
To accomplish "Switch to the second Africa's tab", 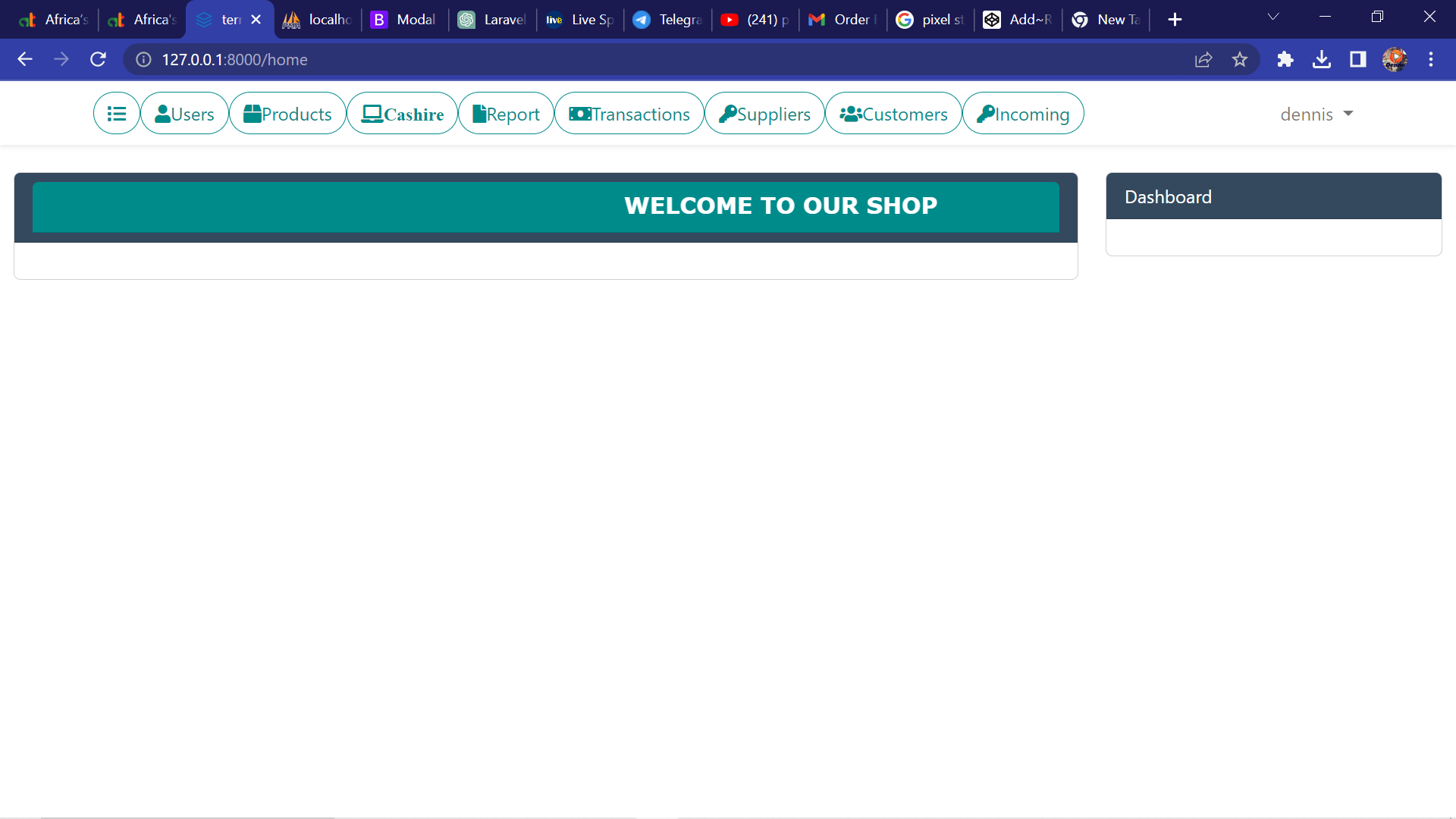I will pyautogui.click(x=142, y=20).
